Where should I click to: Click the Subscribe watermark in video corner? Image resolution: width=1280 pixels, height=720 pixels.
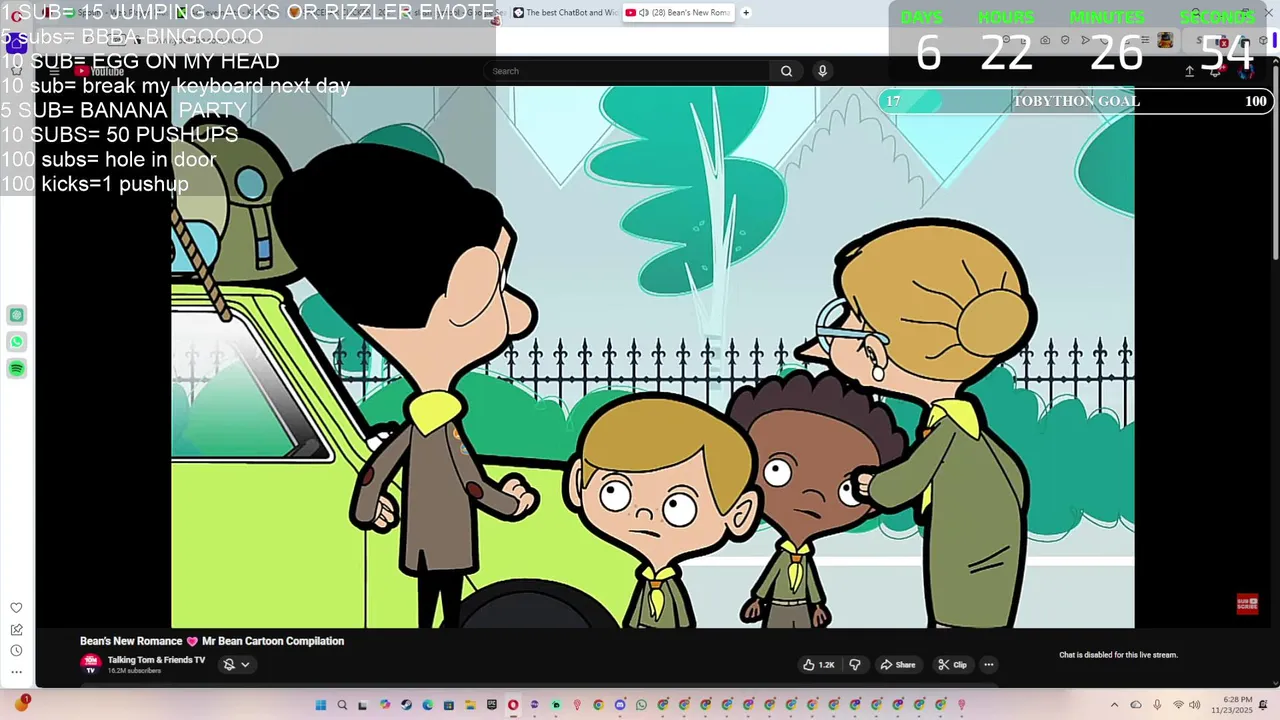pos(1247,604)
